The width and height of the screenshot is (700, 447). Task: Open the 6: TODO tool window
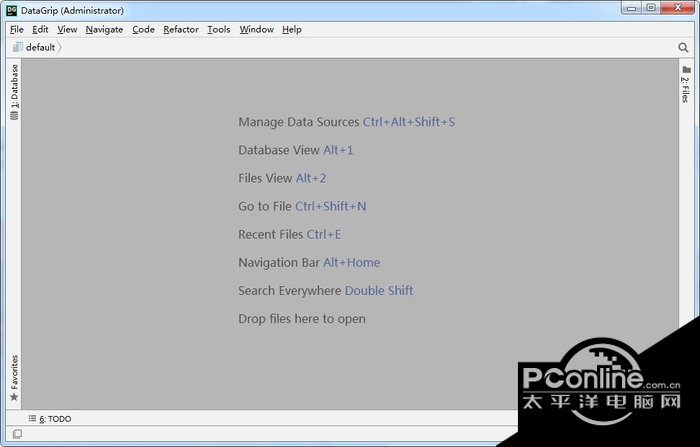pos(50,419)
